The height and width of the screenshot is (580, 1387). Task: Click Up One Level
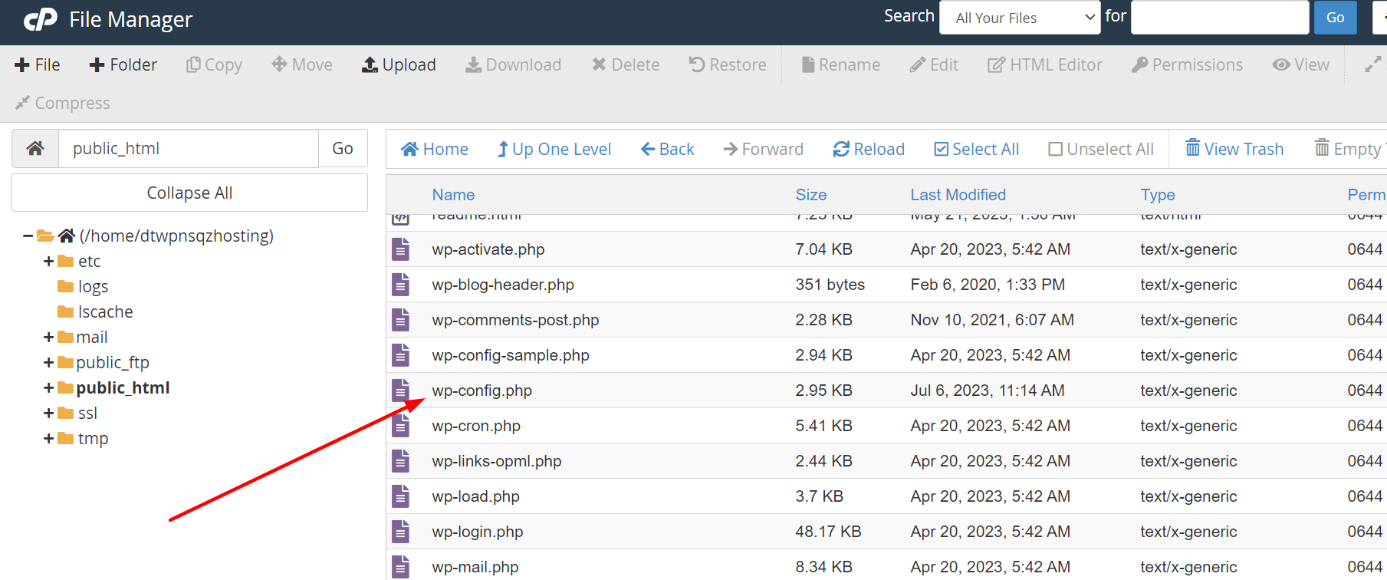pyautogui.click(x=554, y=148)
